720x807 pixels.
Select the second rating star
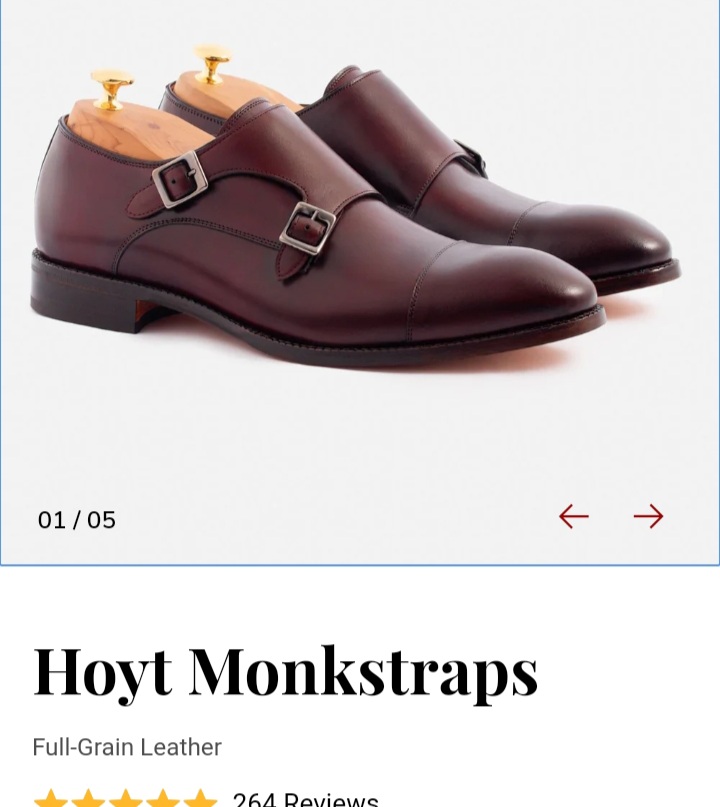pyautogui.click(x=88, y=798)
